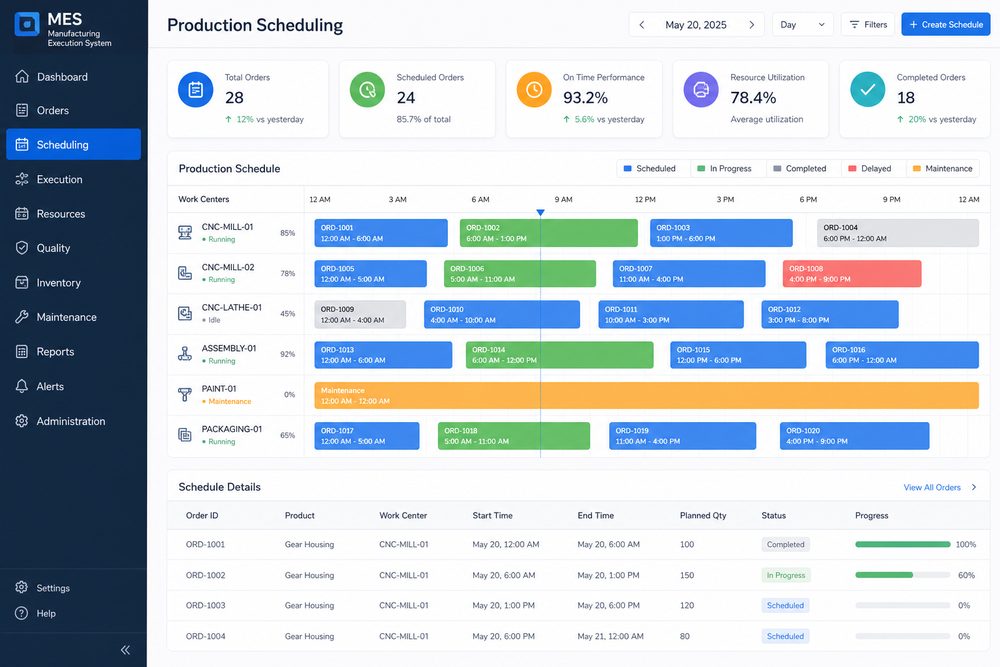This screenshot has height=667, width=1000.
Task: Toggle the In Progress legend filter
Action: pyautogui.click(x=724, y=168)
